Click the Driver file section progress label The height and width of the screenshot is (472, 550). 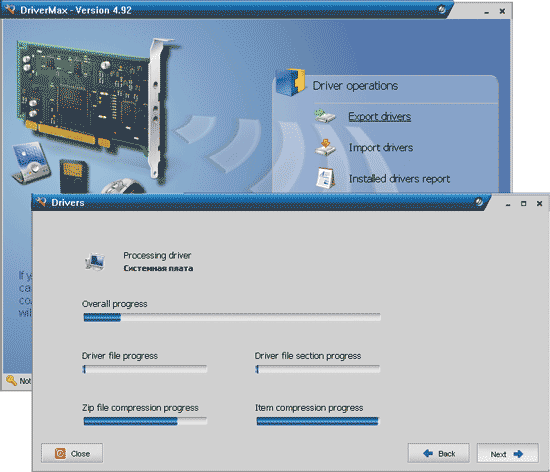pos(308,356)
